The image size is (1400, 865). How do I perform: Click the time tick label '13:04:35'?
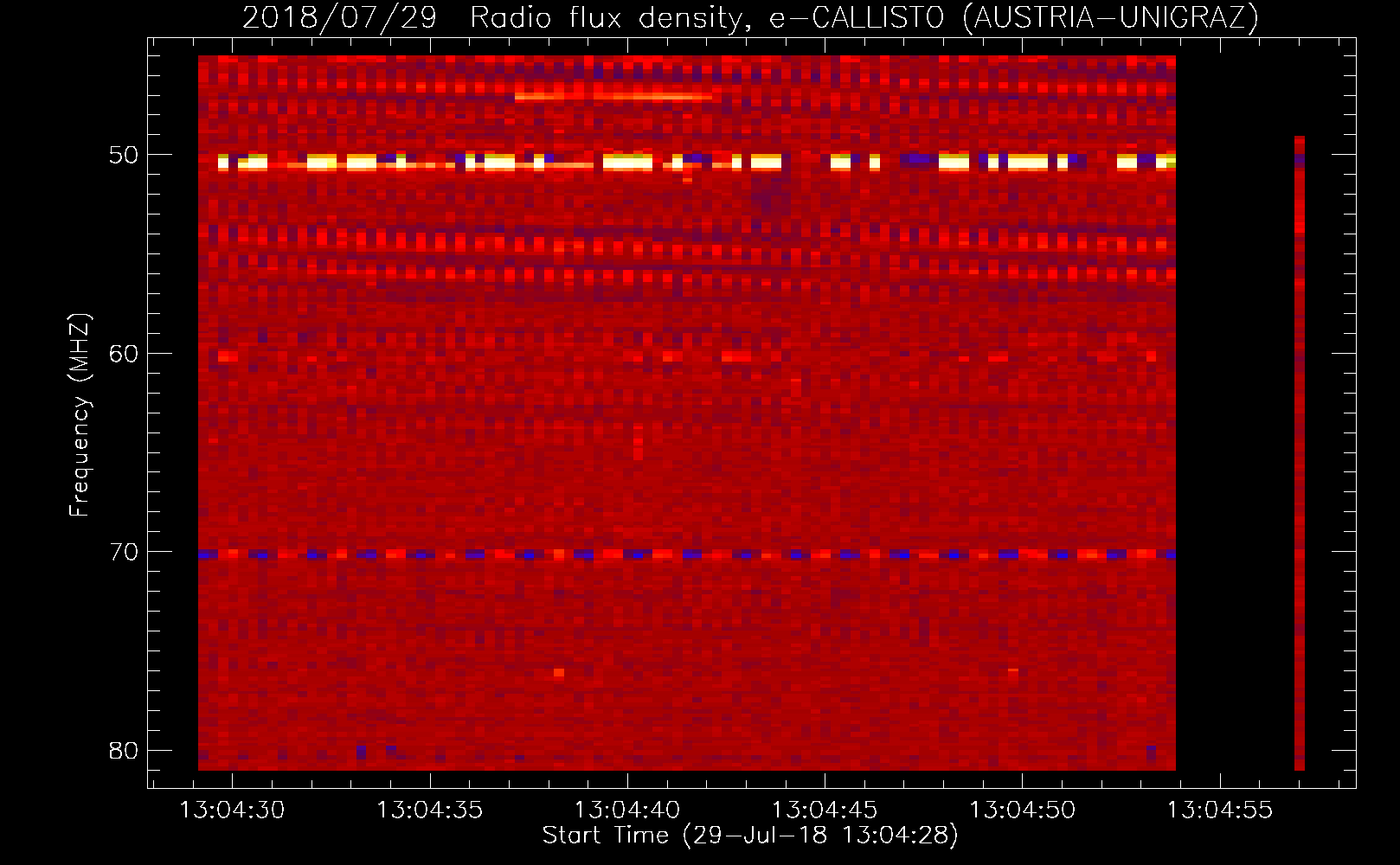click(429, 811)
